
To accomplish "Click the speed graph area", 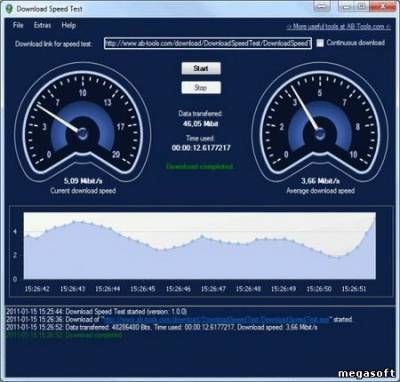I will click(200, 246).
